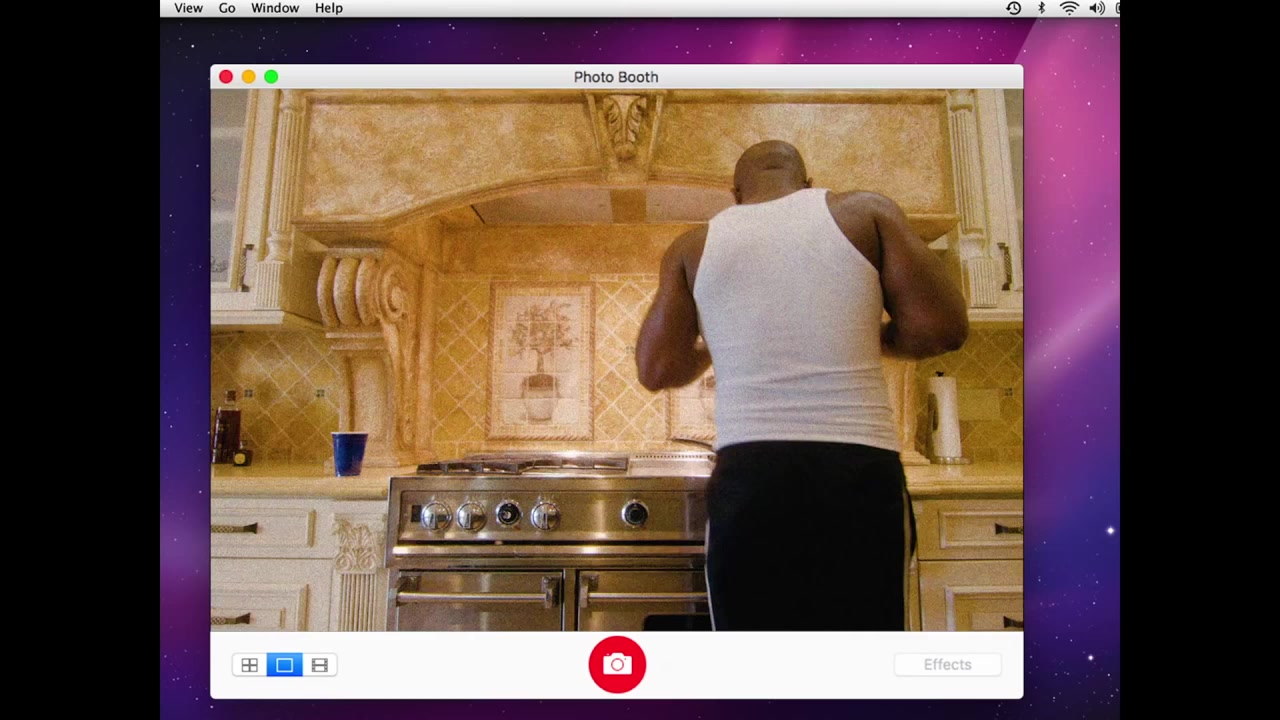Select single still picture mode
Screen dimensions: 1280x720
coord(285,665)
